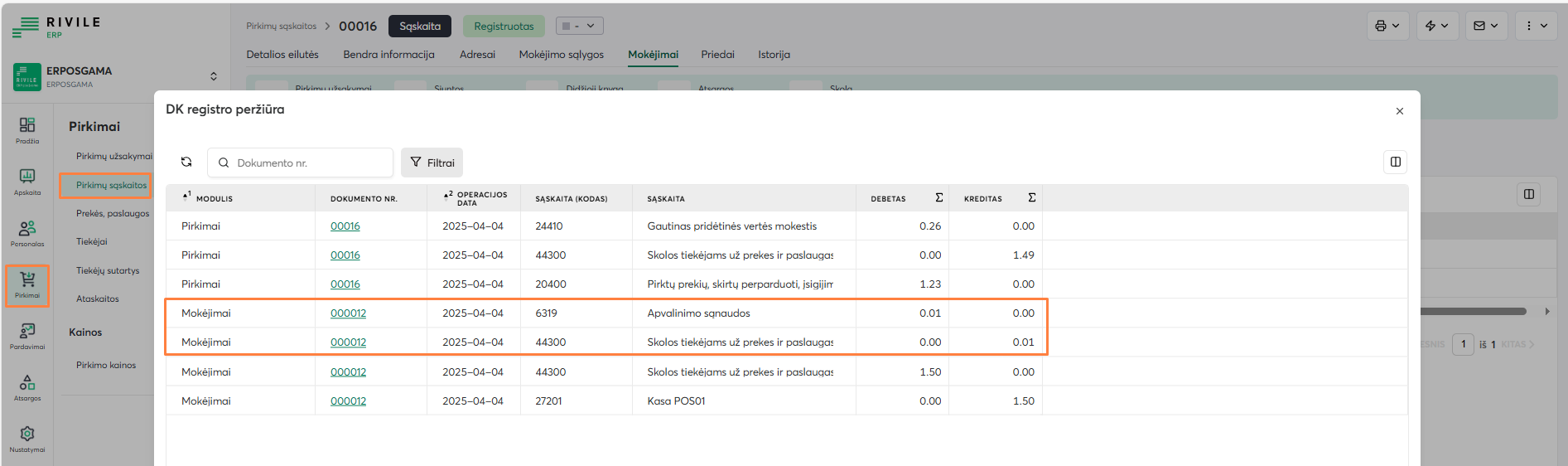Expand the printer options dropdown
Image resolution: width=1568 pixels, height=466 pixels.
coord(1387,26)
